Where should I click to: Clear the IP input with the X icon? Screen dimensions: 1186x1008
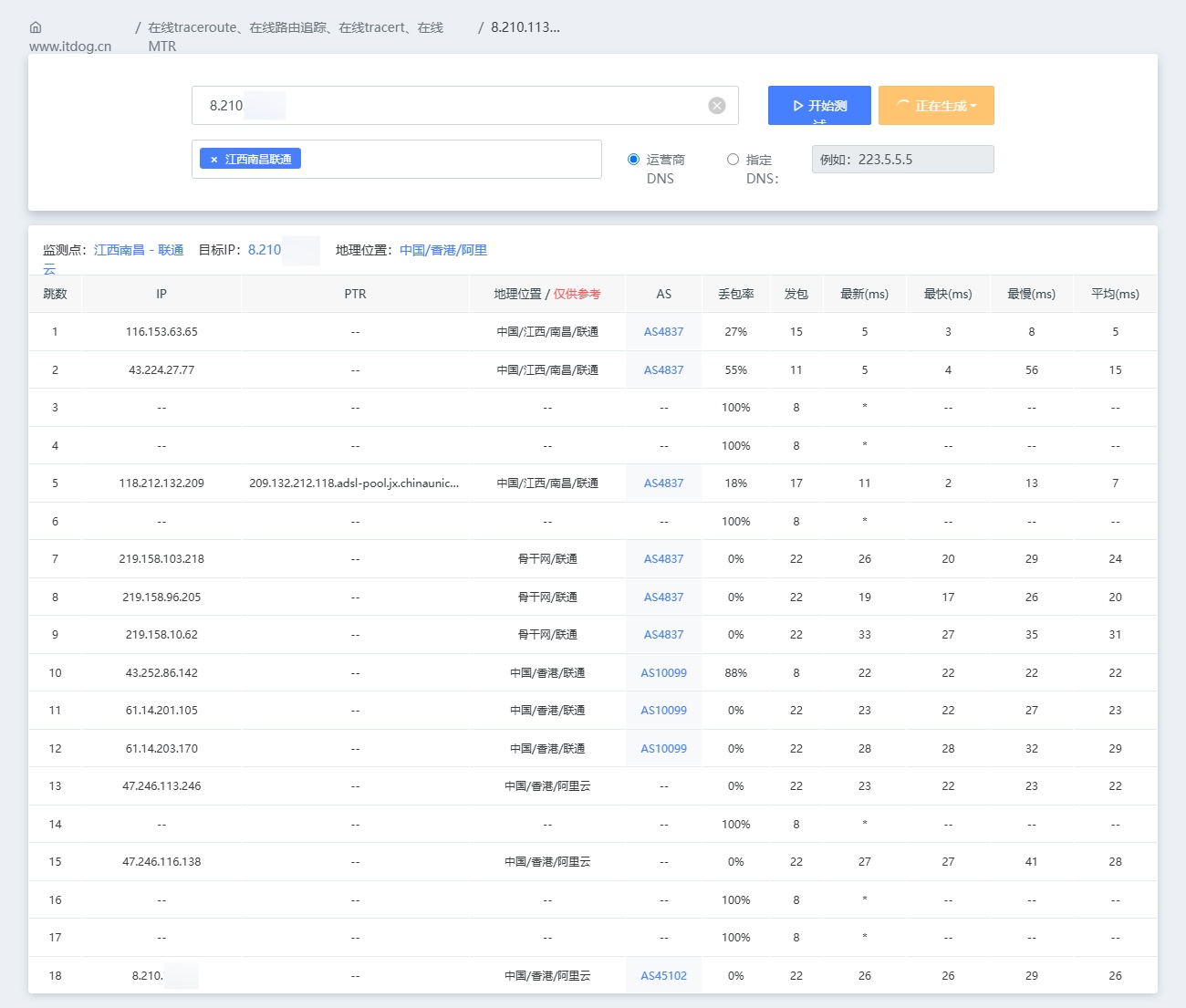(x=717, y=106)
